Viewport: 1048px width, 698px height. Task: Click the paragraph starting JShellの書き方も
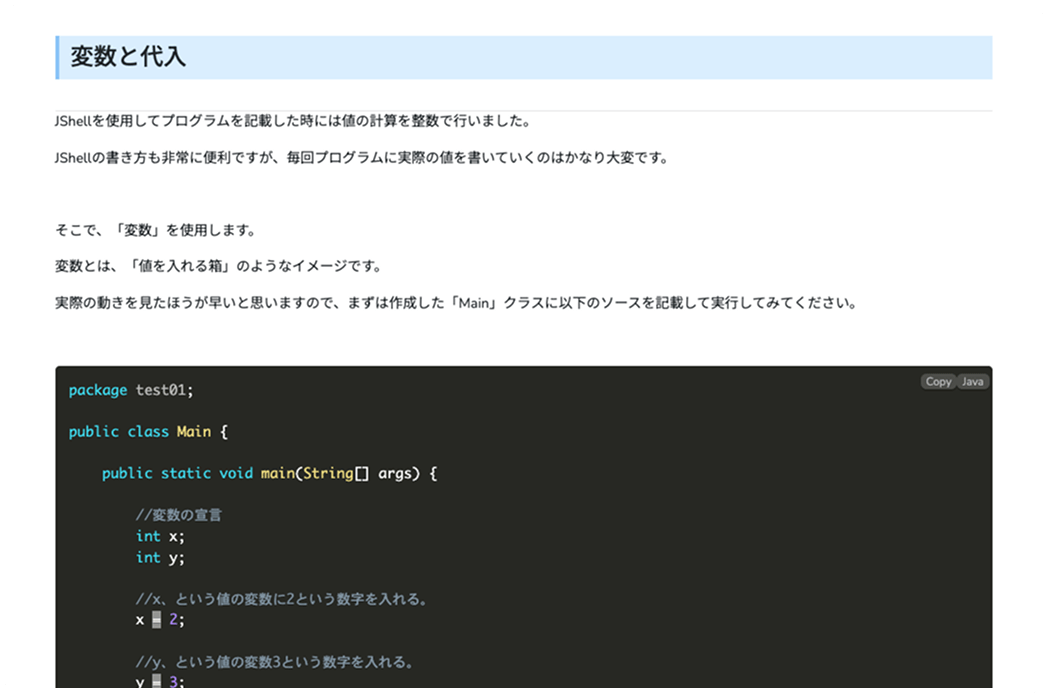361,158
